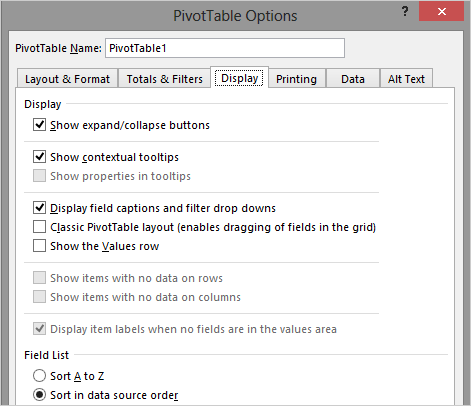Enable Classic PivotTable layout checkbox
The width and height of the screenshot is (471, 406).
click(39, 227)
